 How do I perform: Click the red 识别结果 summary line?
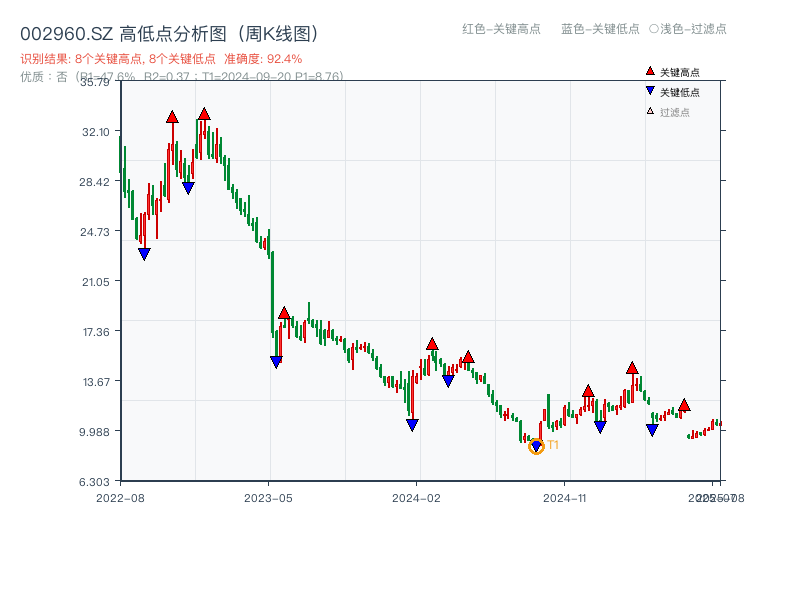161,59
